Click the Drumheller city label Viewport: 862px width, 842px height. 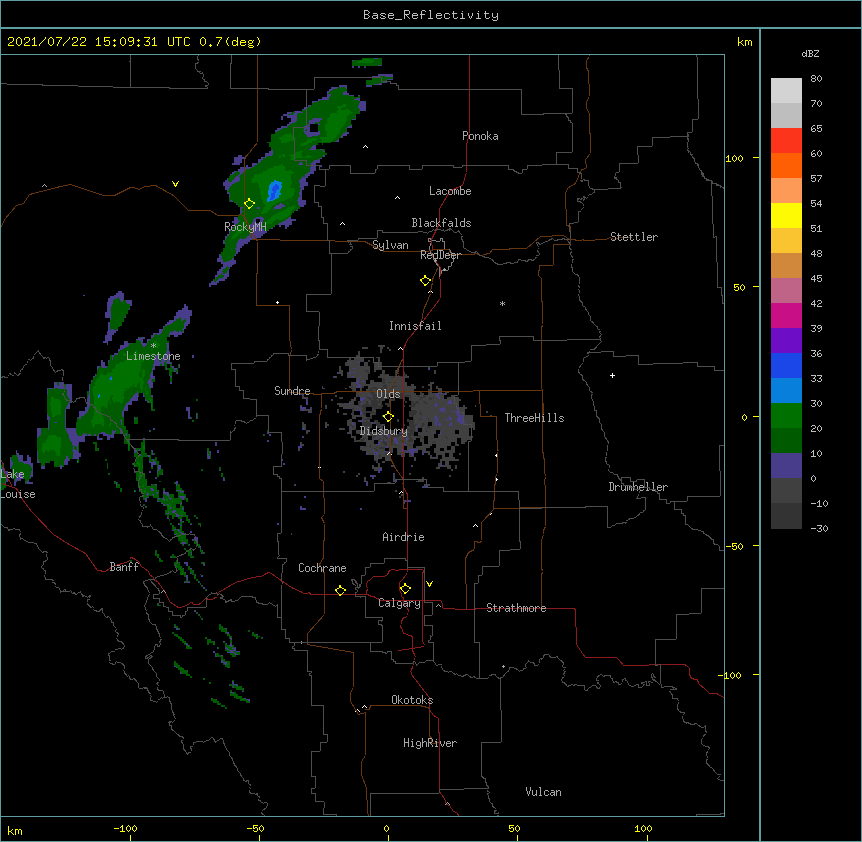tap(638, 487)
